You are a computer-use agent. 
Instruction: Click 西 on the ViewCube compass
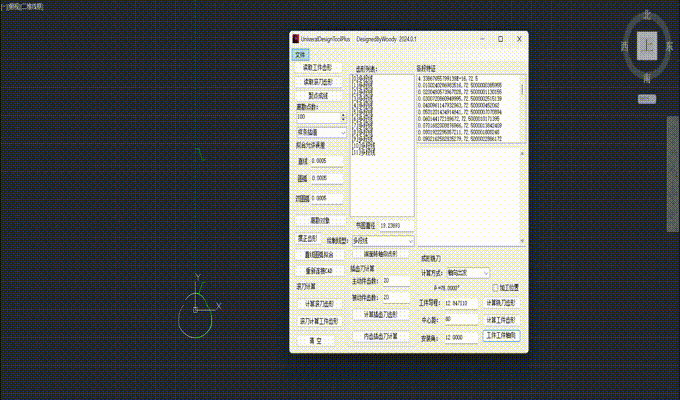coord(625,46)
